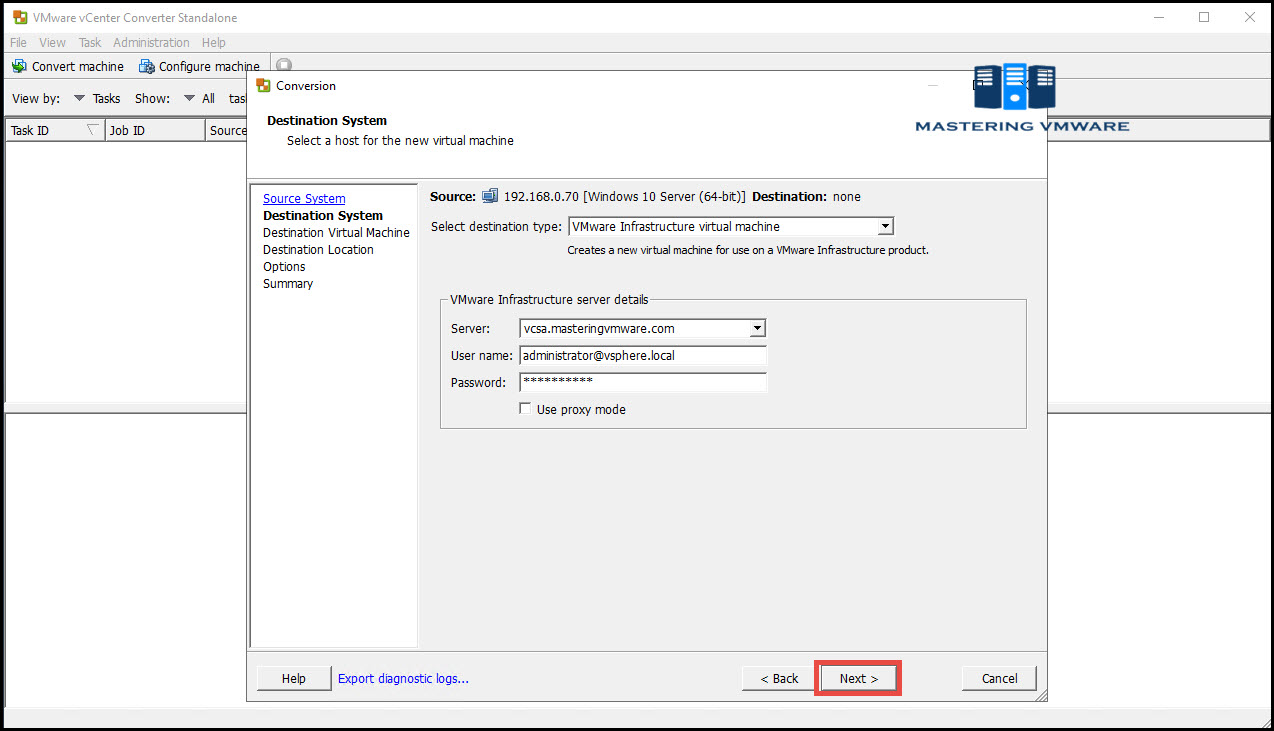Close the main Converter window

click(x=1250, y=18)
